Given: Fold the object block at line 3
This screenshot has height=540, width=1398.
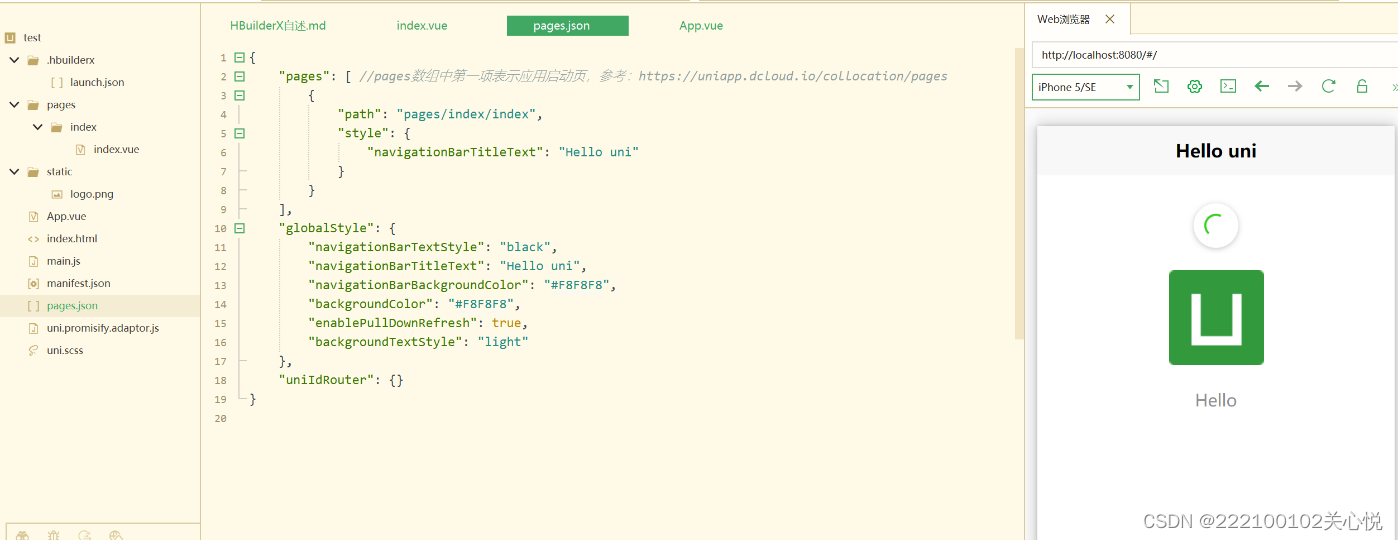Looking at the screenshot, I should [239, 95].
